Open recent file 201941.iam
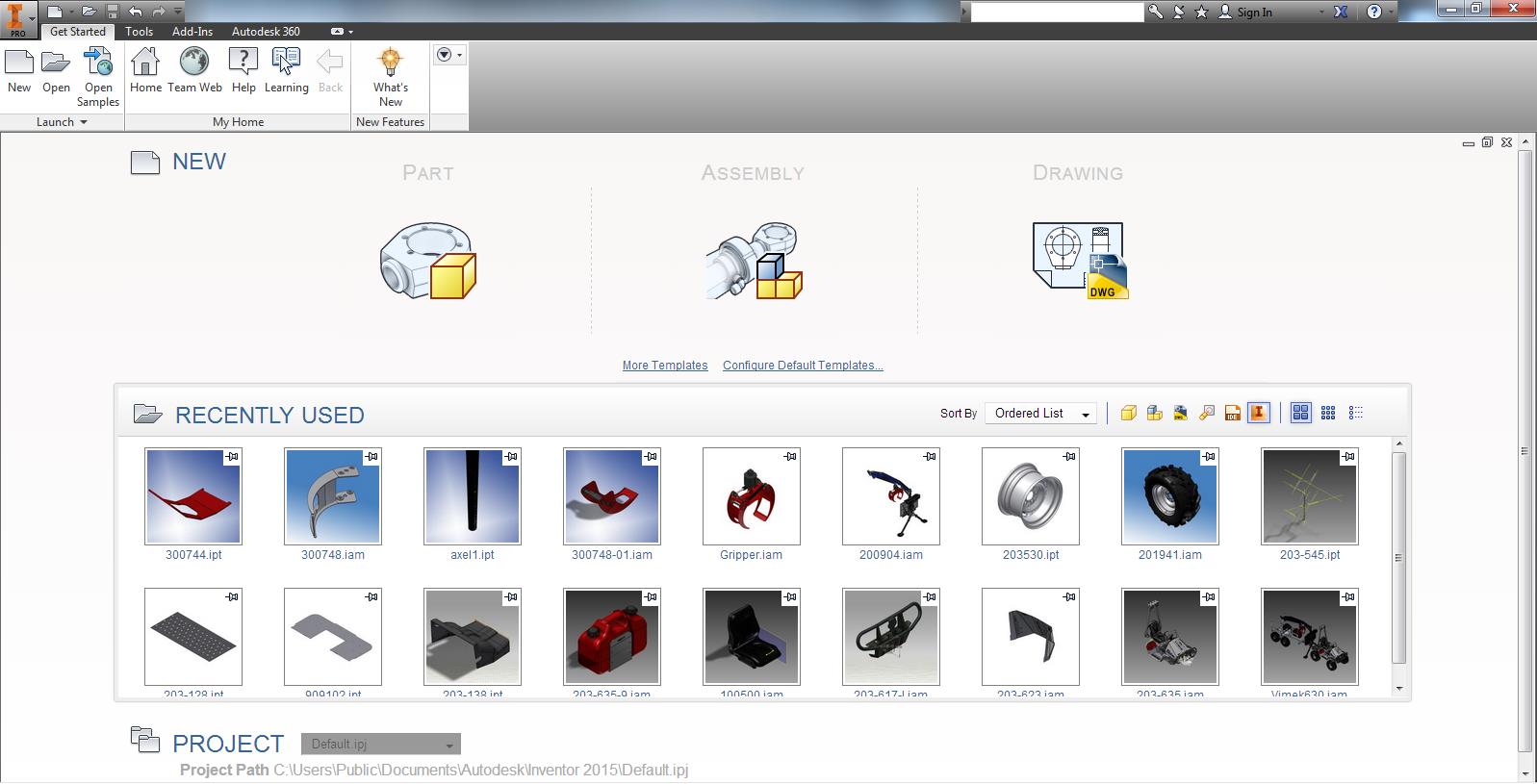The width and height of the screenshot is (1537, 784). tap(1170, 496)
